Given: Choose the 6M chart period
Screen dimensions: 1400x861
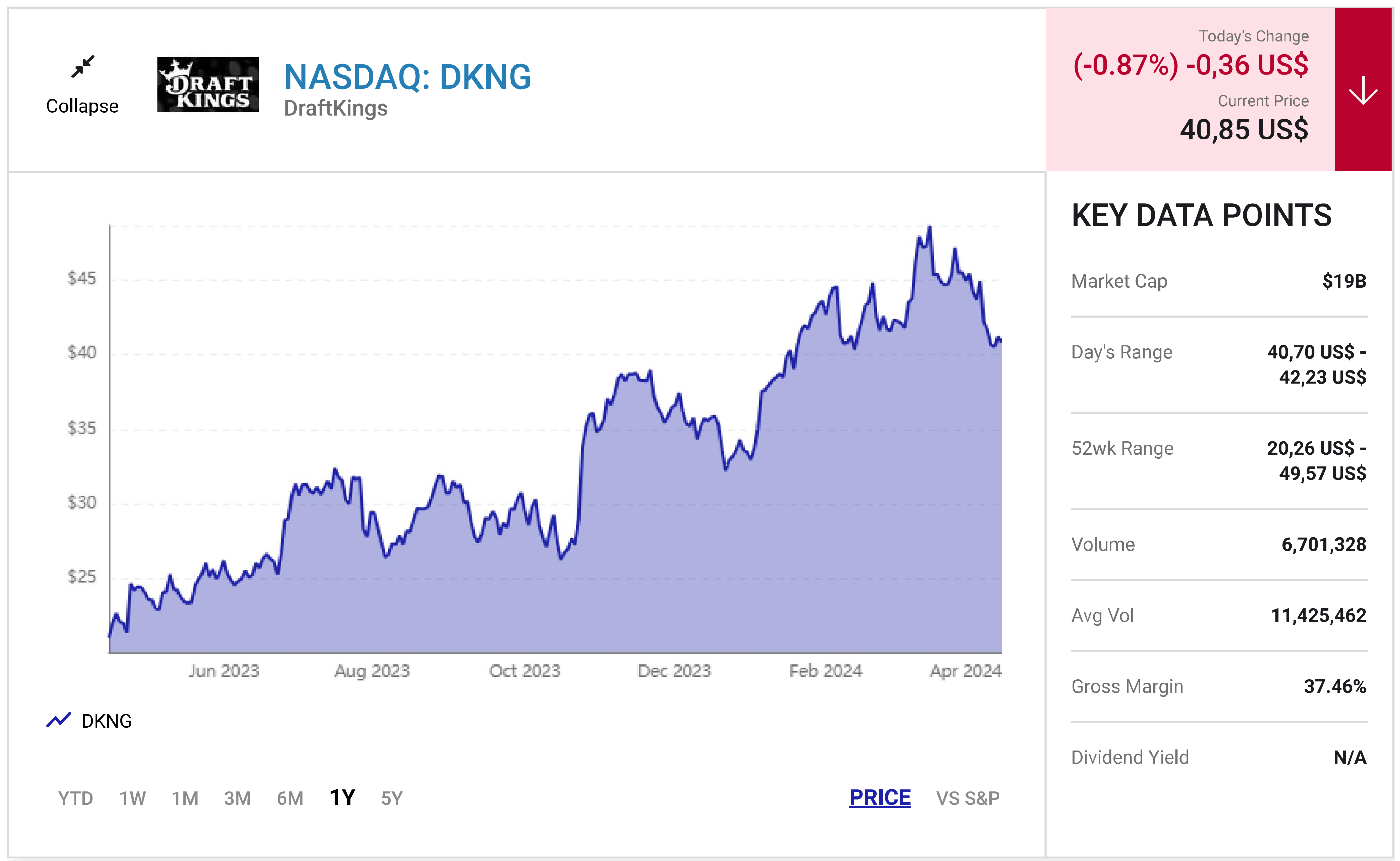Looking at the screenshot, I should [x=290, y=798].
